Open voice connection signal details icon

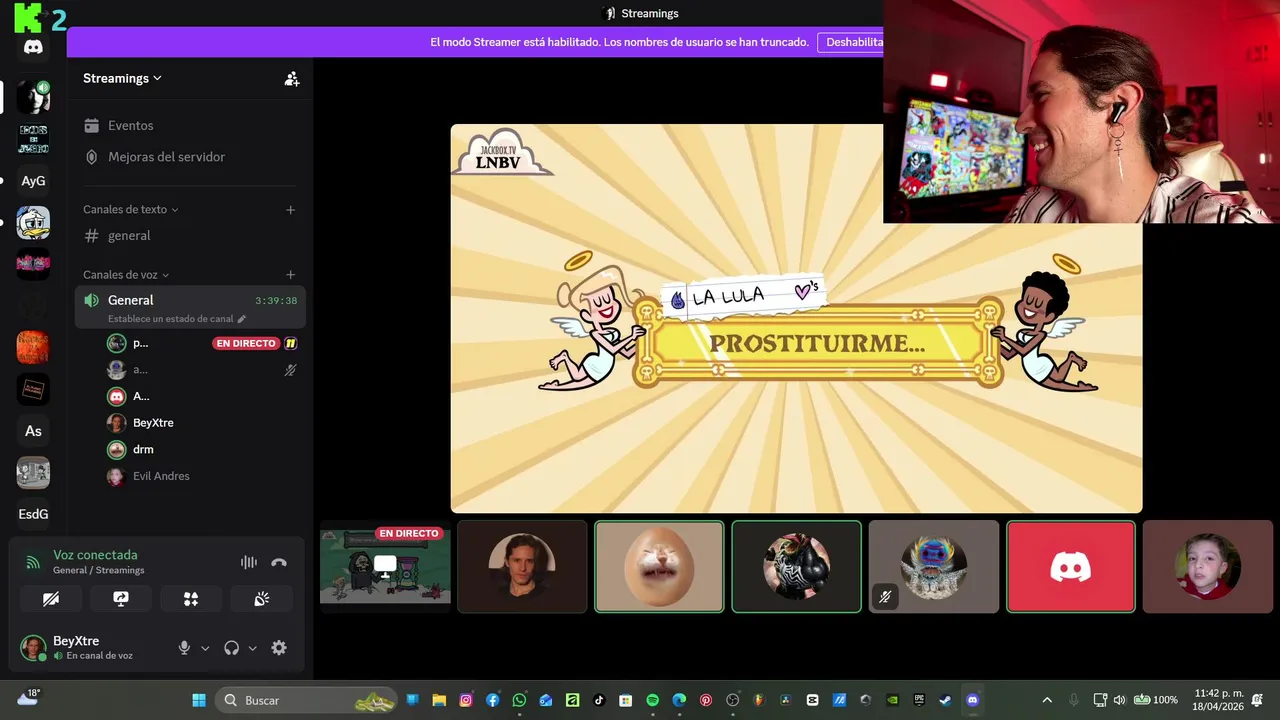tap(34, 562)
